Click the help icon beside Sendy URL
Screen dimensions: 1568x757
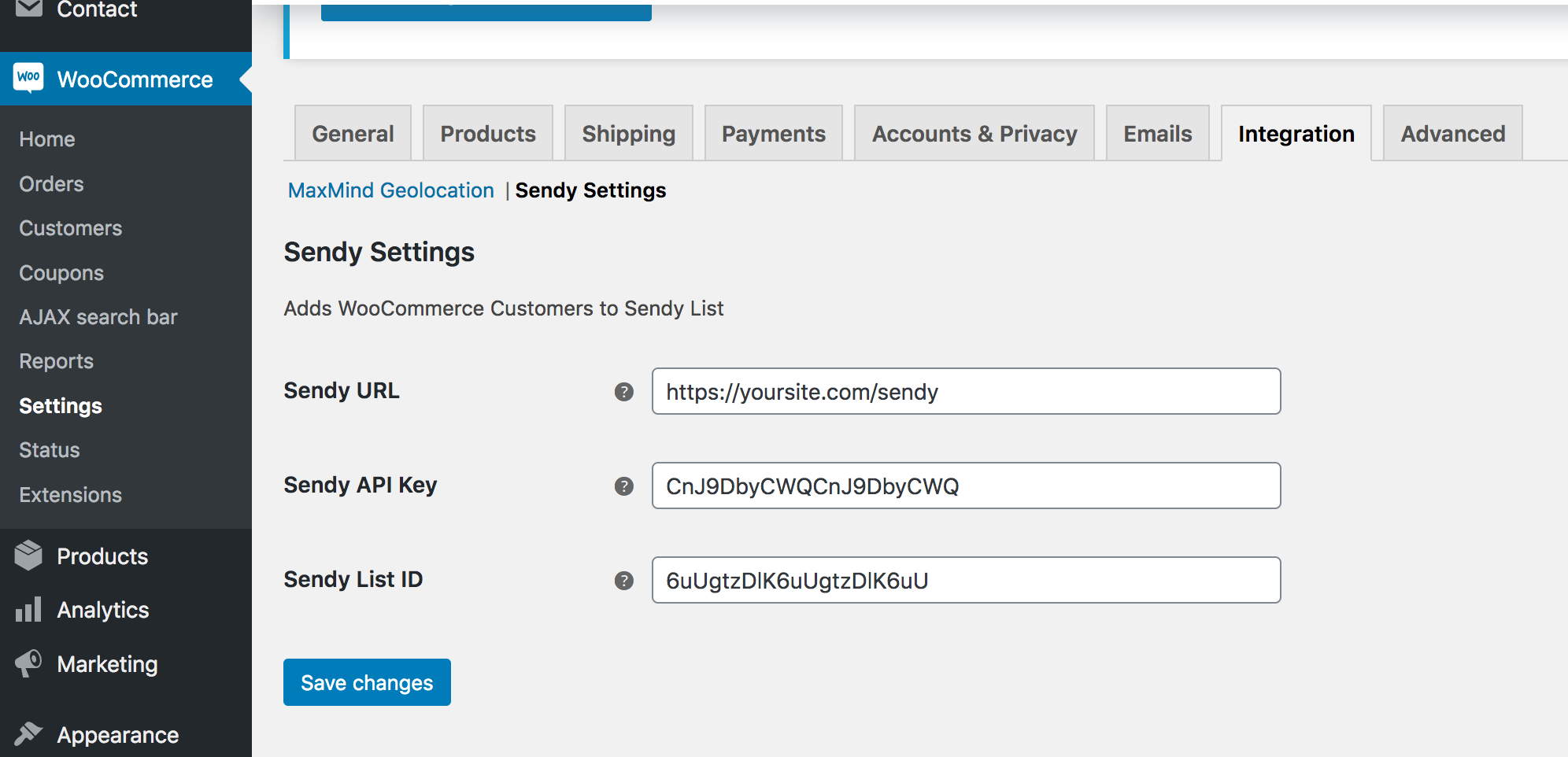tap(624, 392)
